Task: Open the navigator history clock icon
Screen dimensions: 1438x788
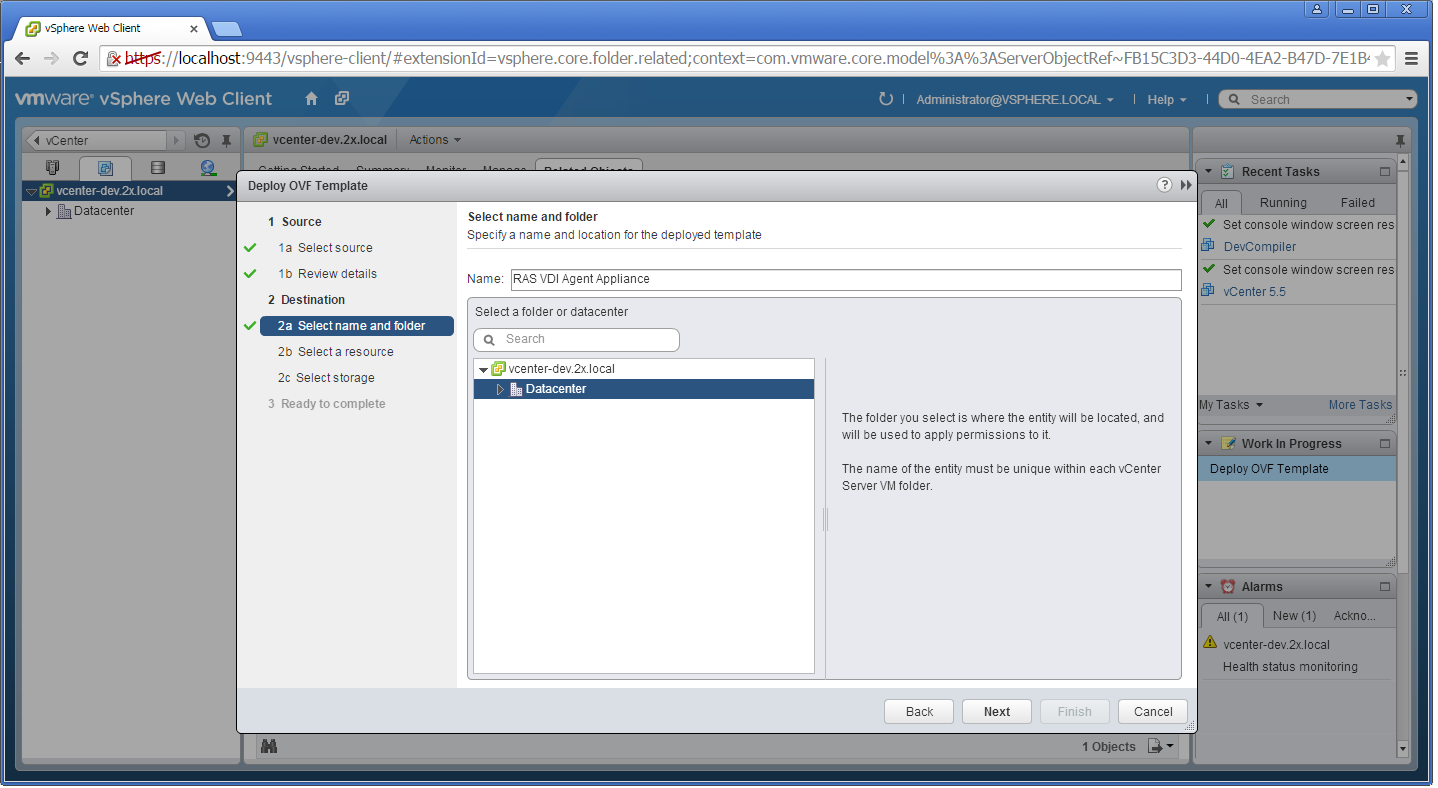Action: pyautogui.click(x=202, y=141)
